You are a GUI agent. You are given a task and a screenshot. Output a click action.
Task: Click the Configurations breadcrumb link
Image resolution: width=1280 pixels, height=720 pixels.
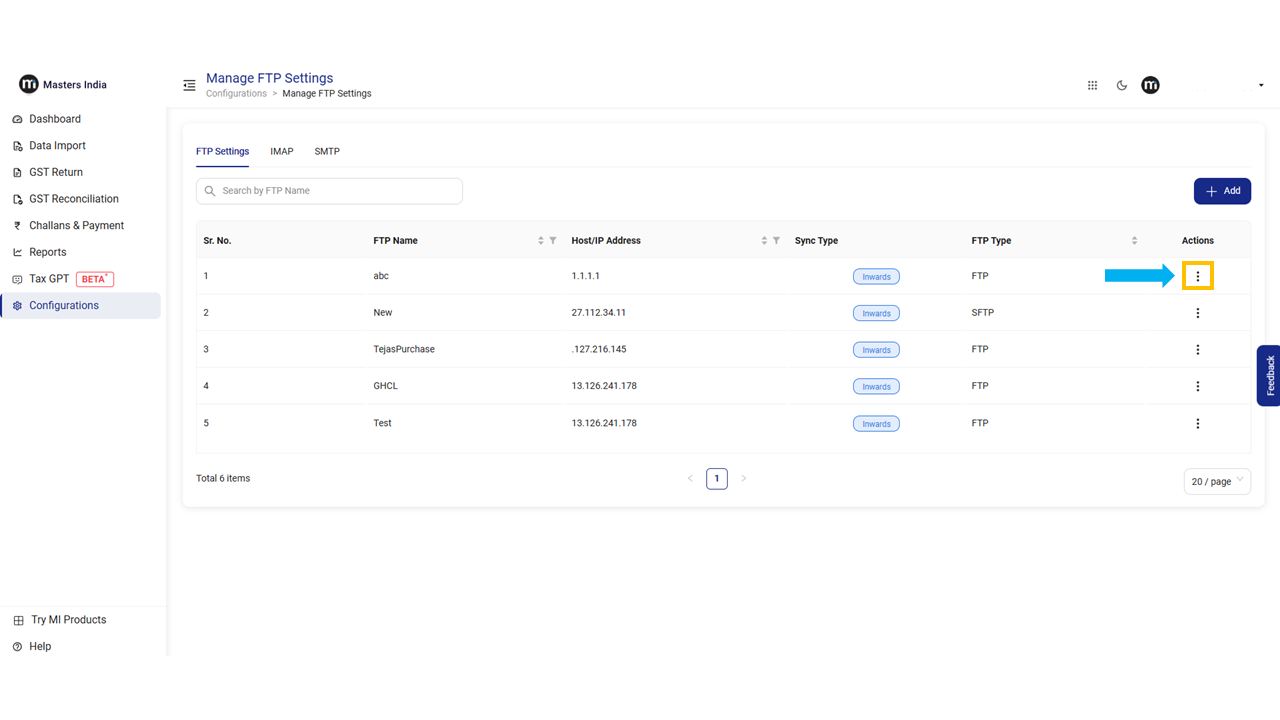tap(236, 94)
